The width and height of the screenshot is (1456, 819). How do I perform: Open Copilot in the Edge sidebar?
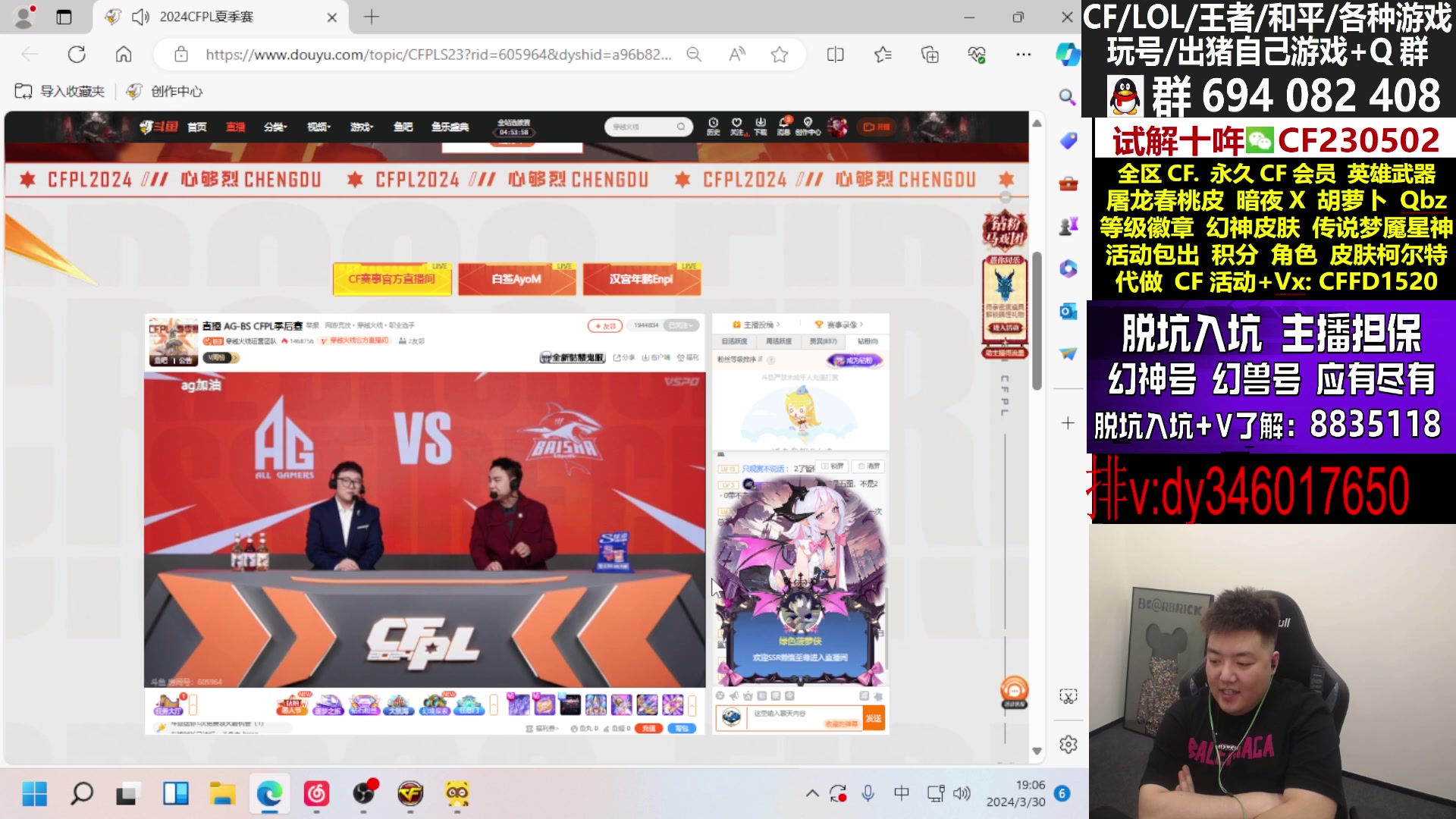coord(1068,55)
